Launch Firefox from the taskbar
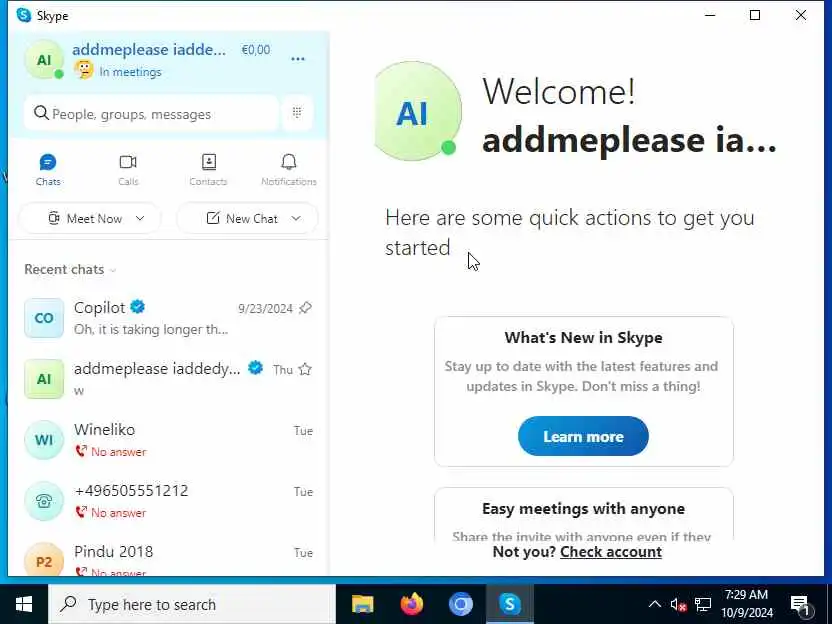This screenshot has height=624, width=832. click(x=412, y=604)
